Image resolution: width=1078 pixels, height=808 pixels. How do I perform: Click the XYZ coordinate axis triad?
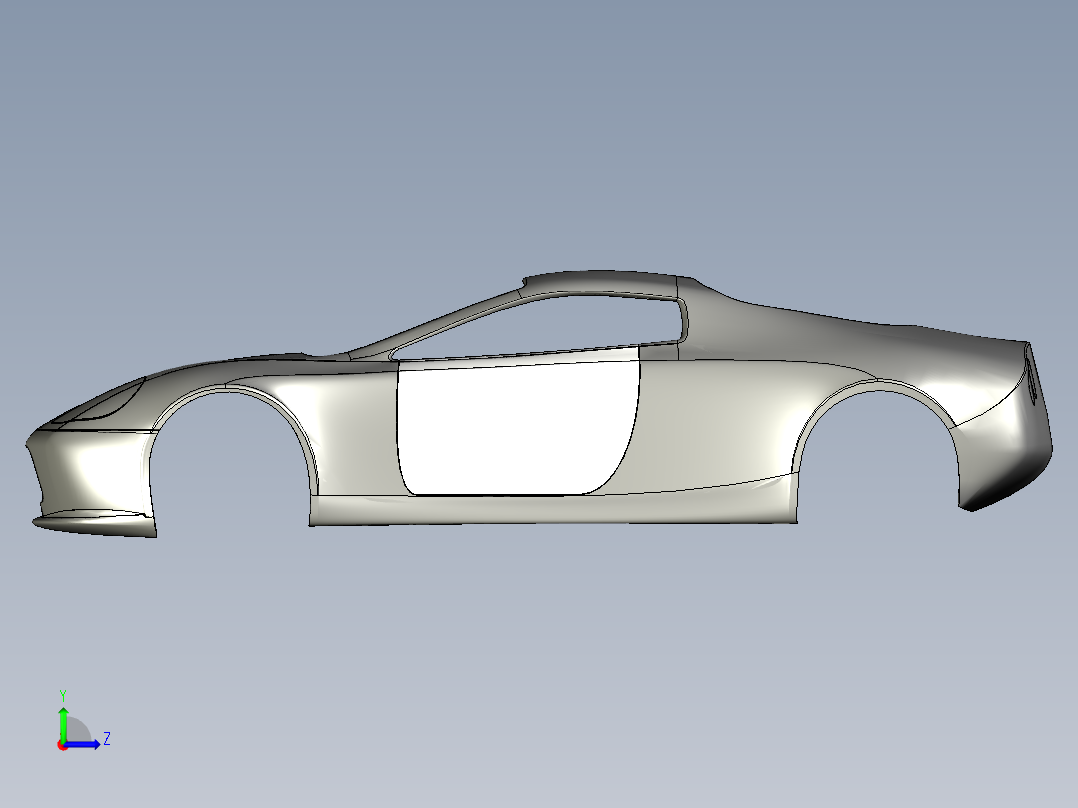[x=82, y=720]
